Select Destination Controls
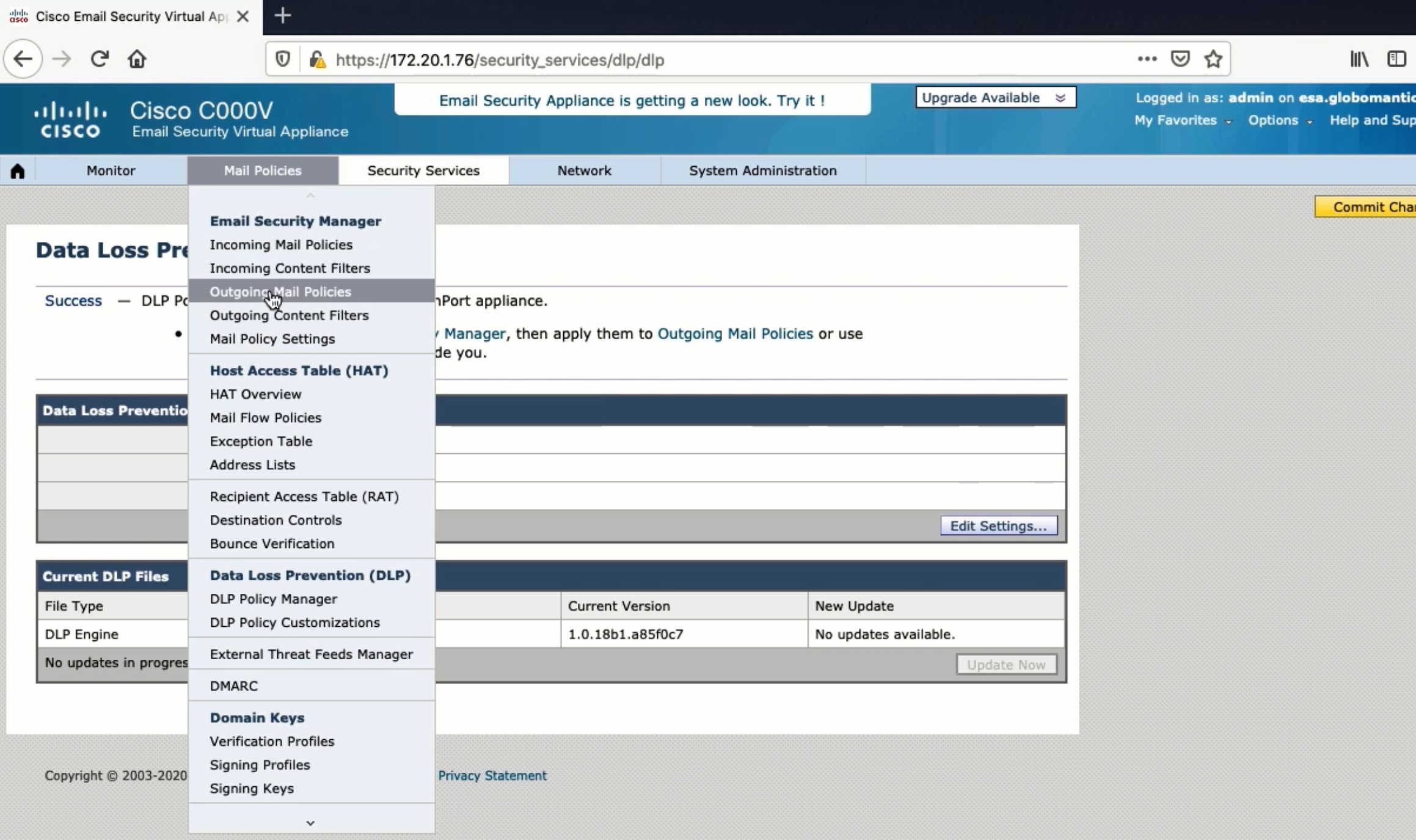 276,520
